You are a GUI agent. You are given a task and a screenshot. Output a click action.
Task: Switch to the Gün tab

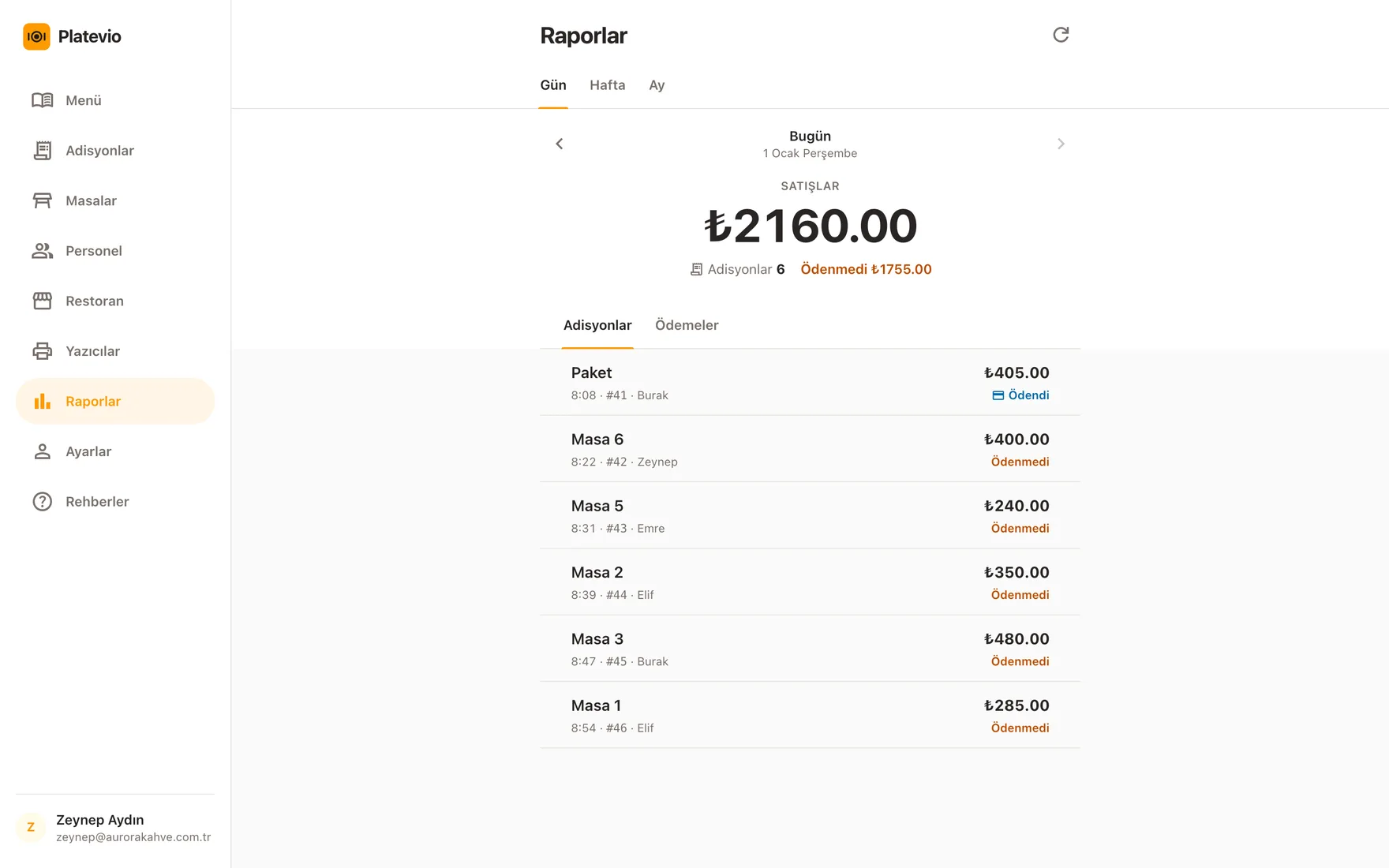pos(553,85)
